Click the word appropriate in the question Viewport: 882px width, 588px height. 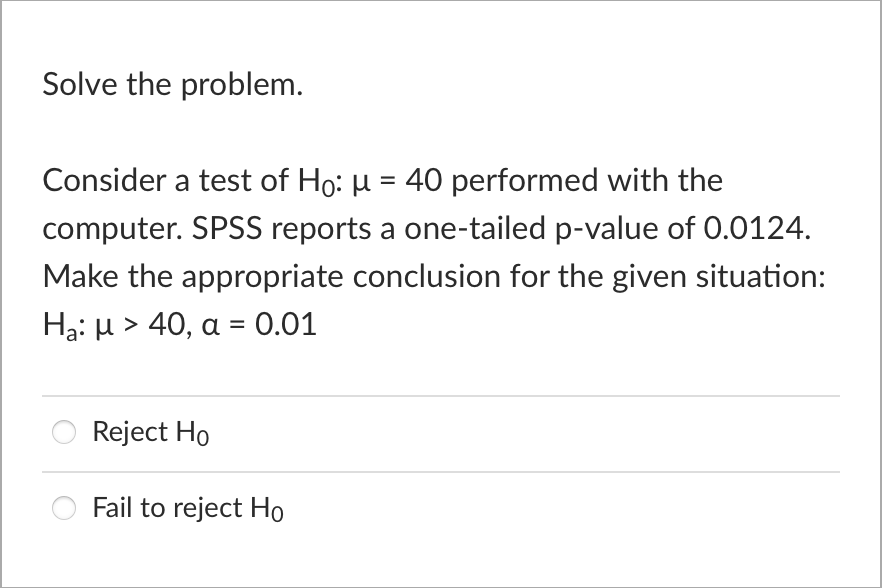262,277
